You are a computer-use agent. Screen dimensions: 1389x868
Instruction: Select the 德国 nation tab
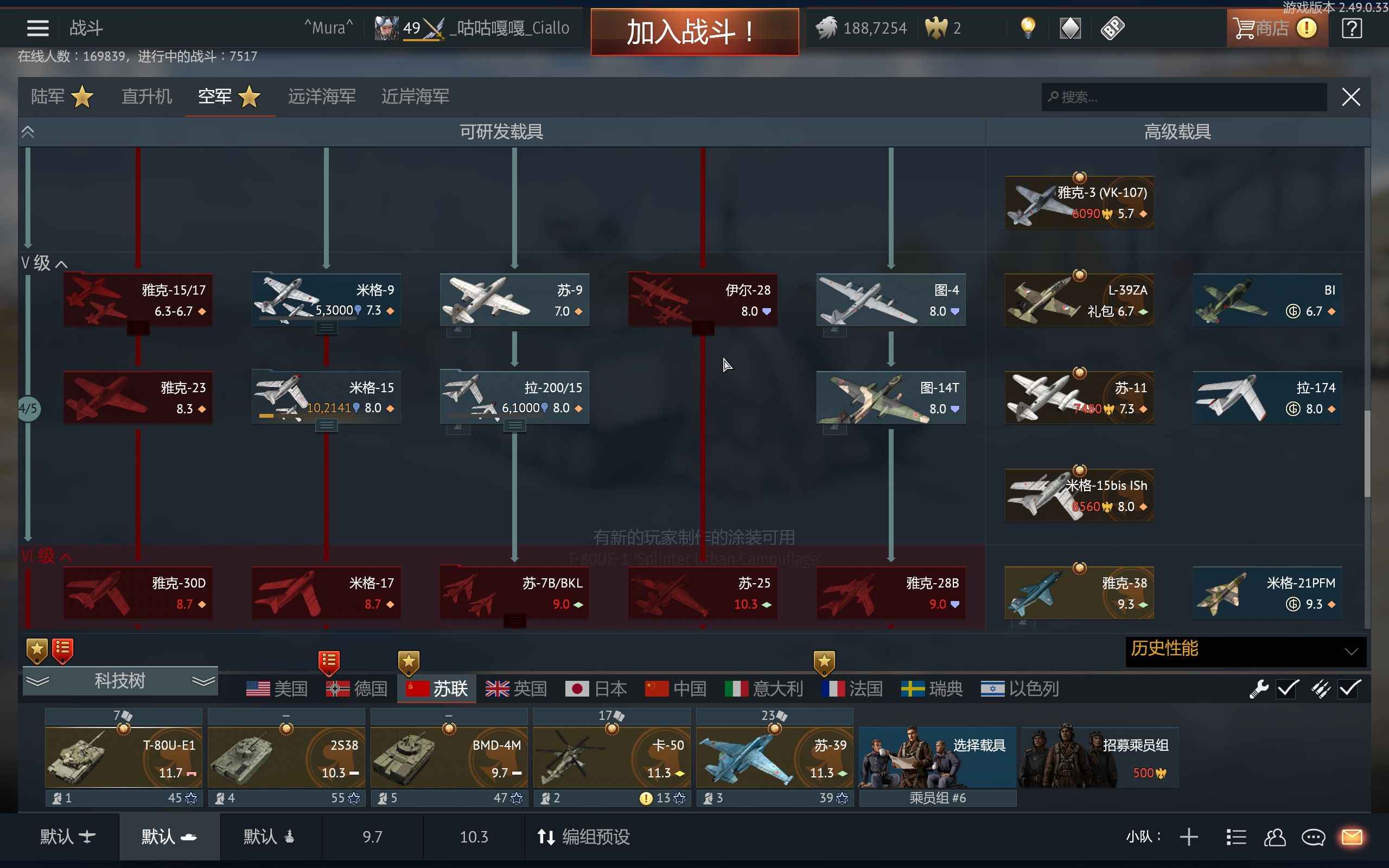coord(357,688)
